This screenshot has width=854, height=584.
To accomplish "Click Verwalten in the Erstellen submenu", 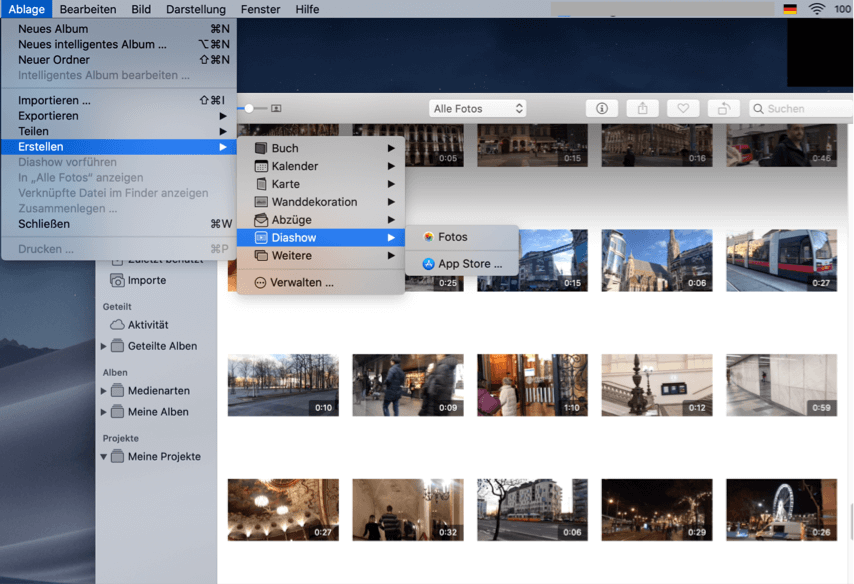I will [x=302, y=283].
